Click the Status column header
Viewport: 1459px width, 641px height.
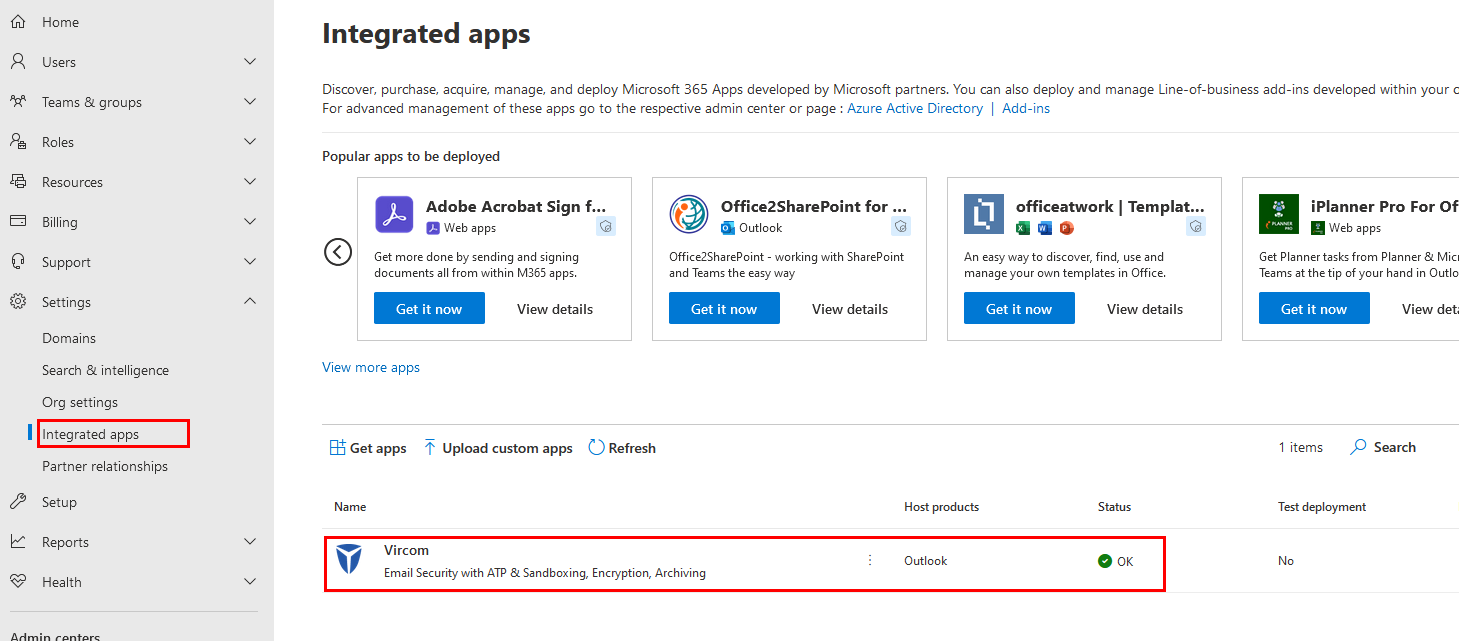click(x=1114, y=507)
